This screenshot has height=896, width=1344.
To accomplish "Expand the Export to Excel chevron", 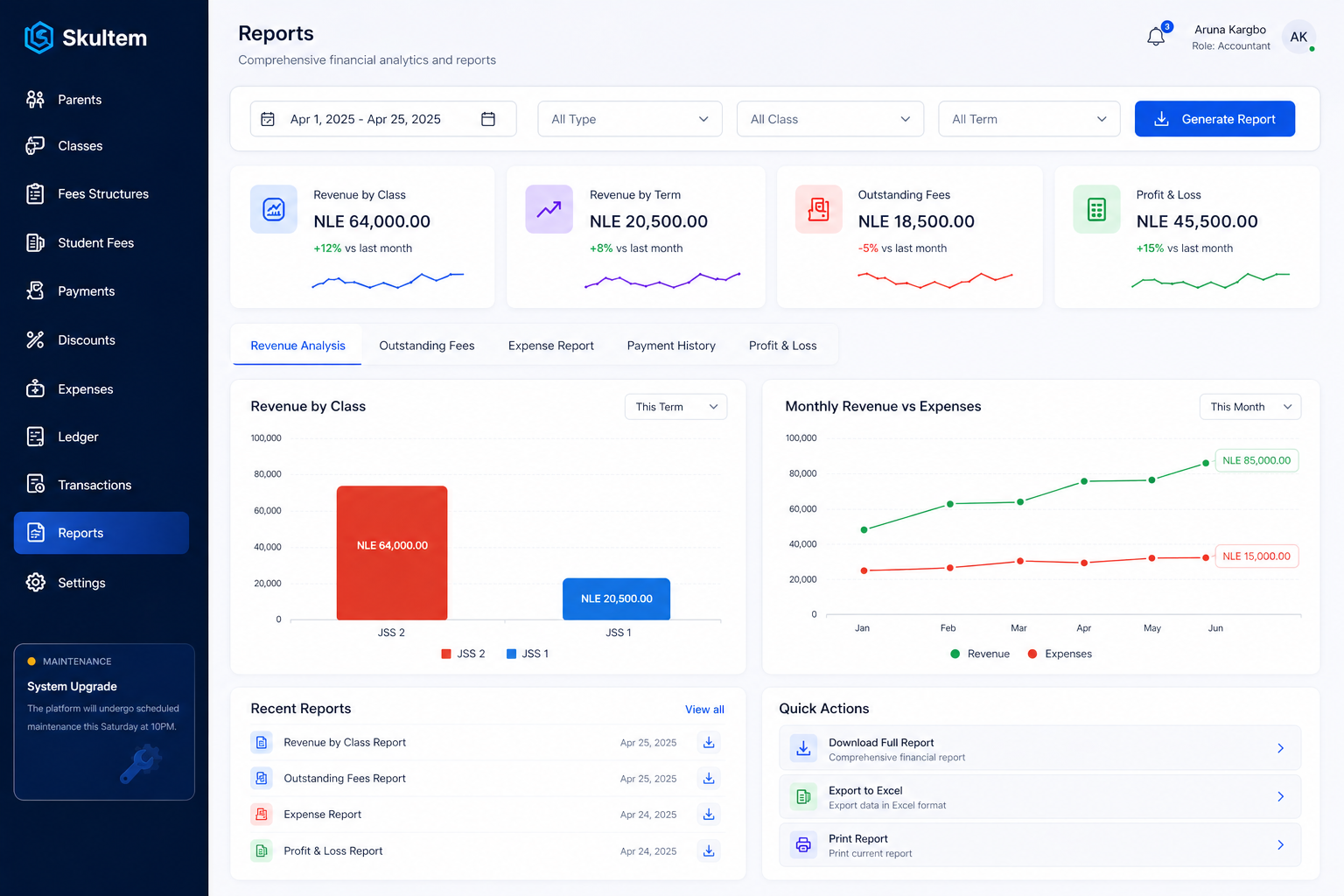I will click(1280, 797).
